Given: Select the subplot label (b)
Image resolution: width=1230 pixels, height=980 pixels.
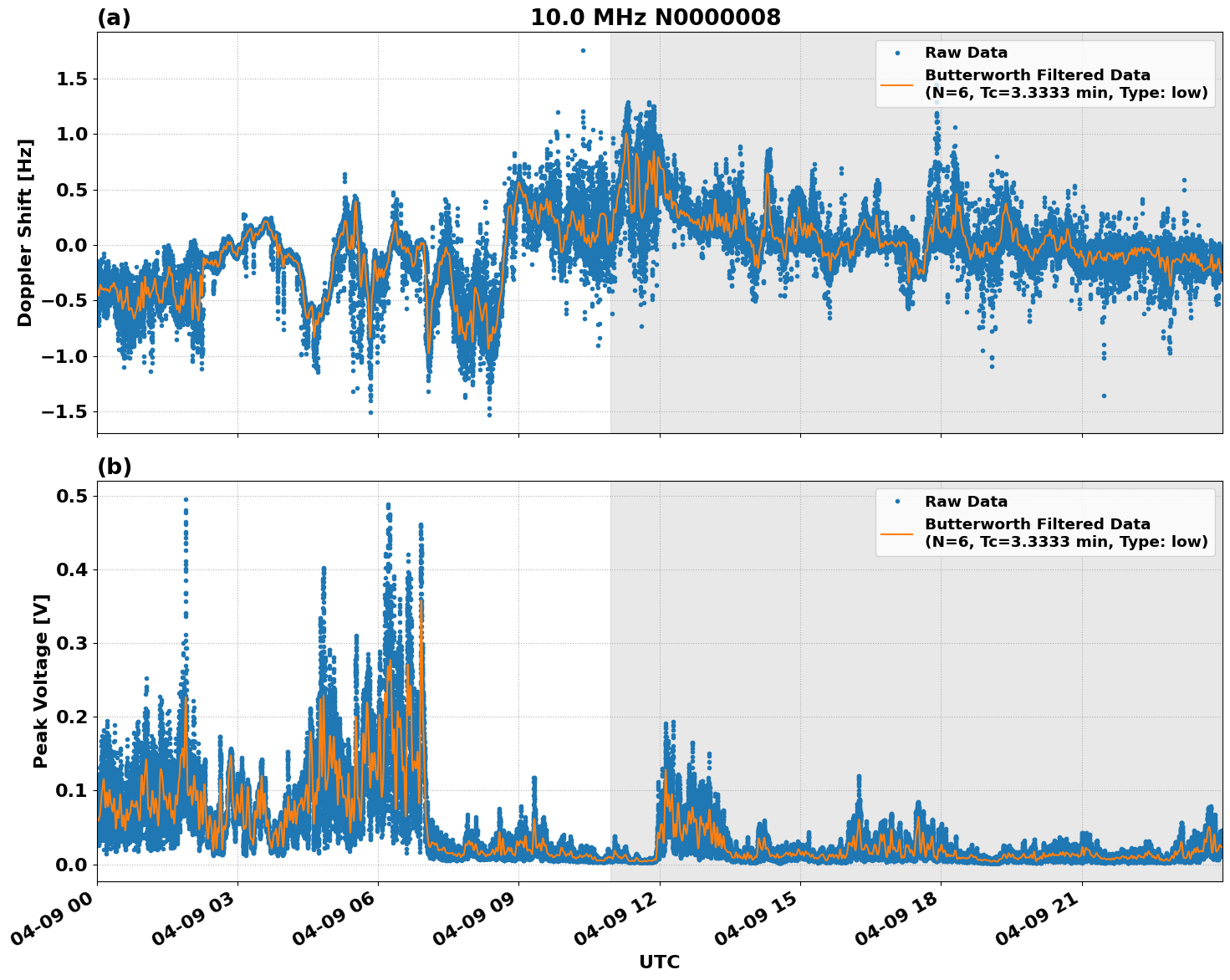Looking at the screenshot, I should [115, 467].
